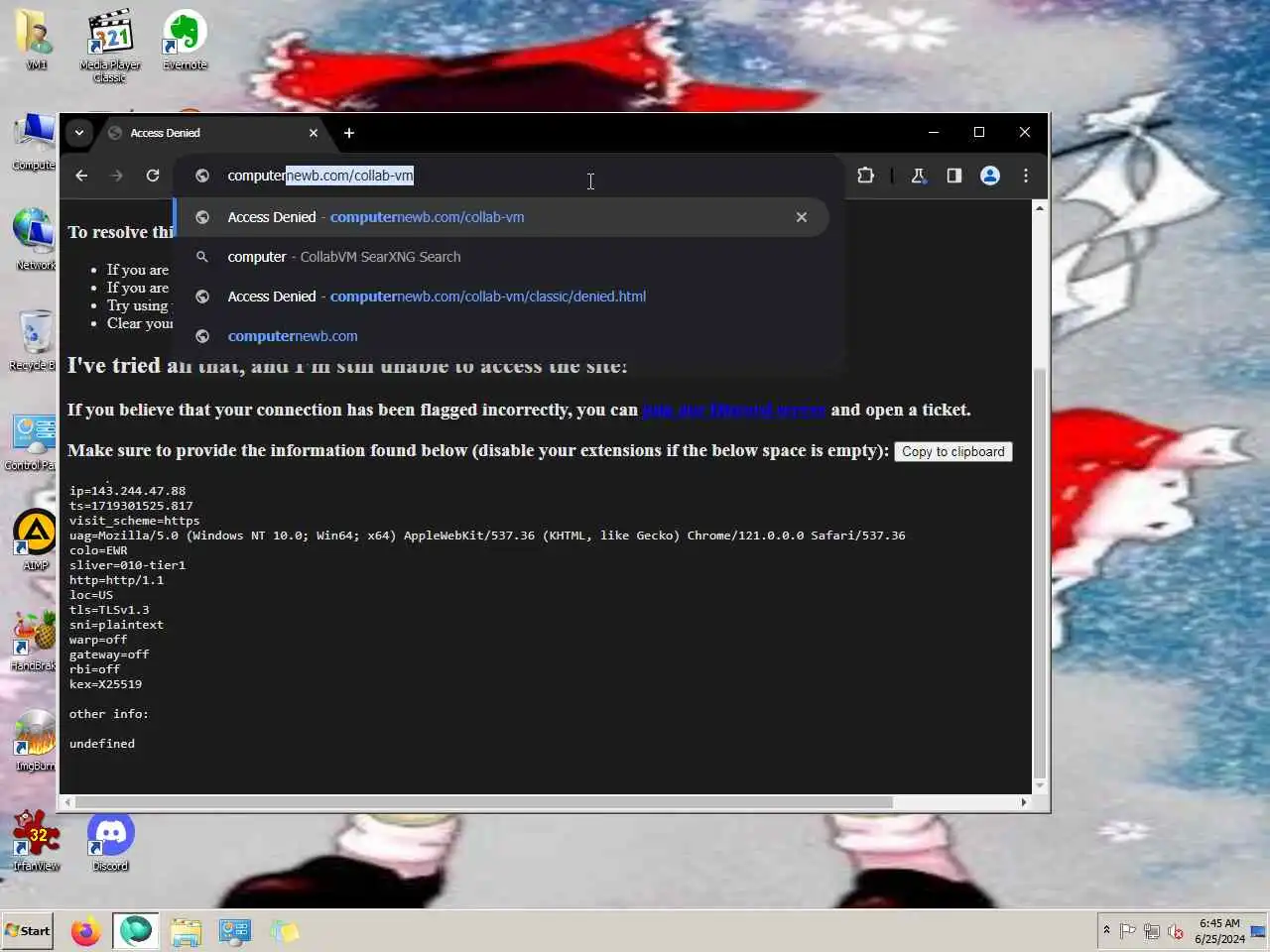Launch the HandBrake desktop shortcut
1270x952 pixels.
coord(34,641)
